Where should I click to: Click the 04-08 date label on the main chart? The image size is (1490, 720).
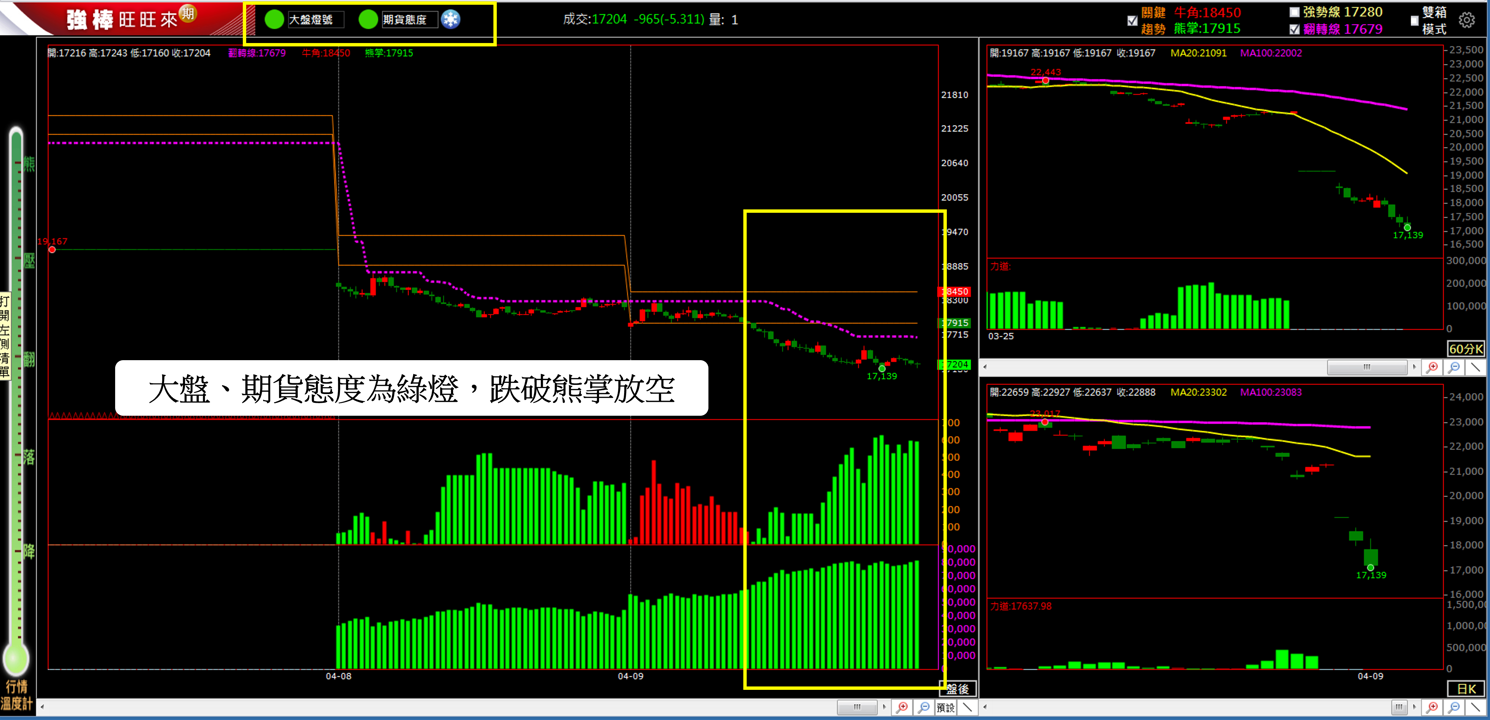[339, 677]
